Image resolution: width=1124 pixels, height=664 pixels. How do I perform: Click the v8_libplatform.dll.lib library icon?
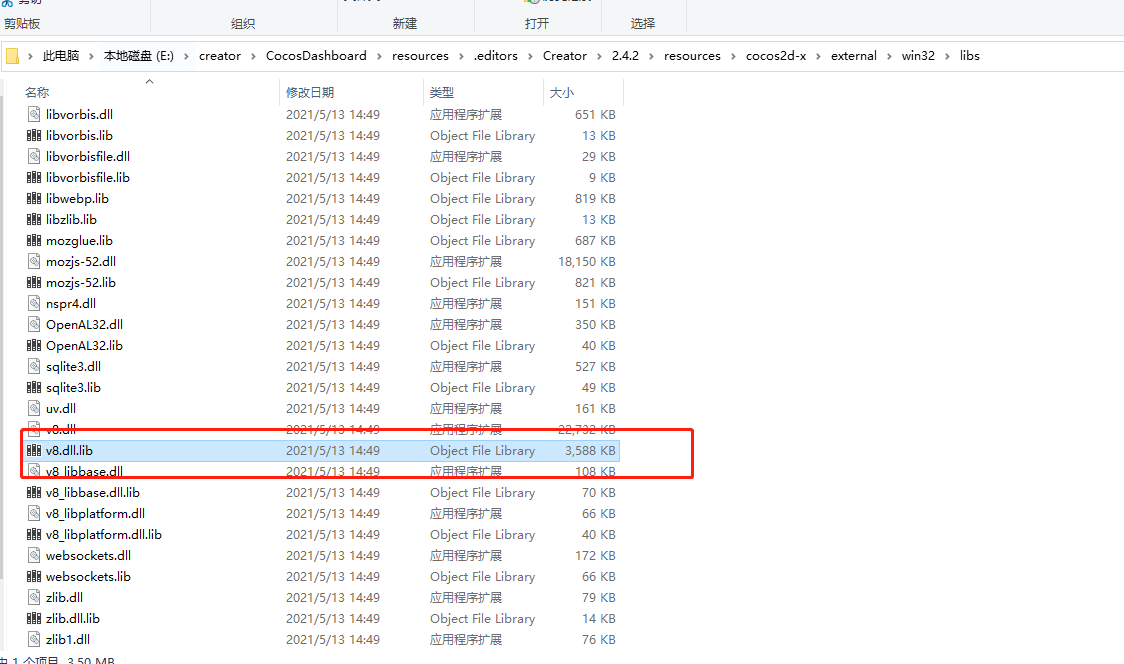pyautogui.click(x=34, y=534)
